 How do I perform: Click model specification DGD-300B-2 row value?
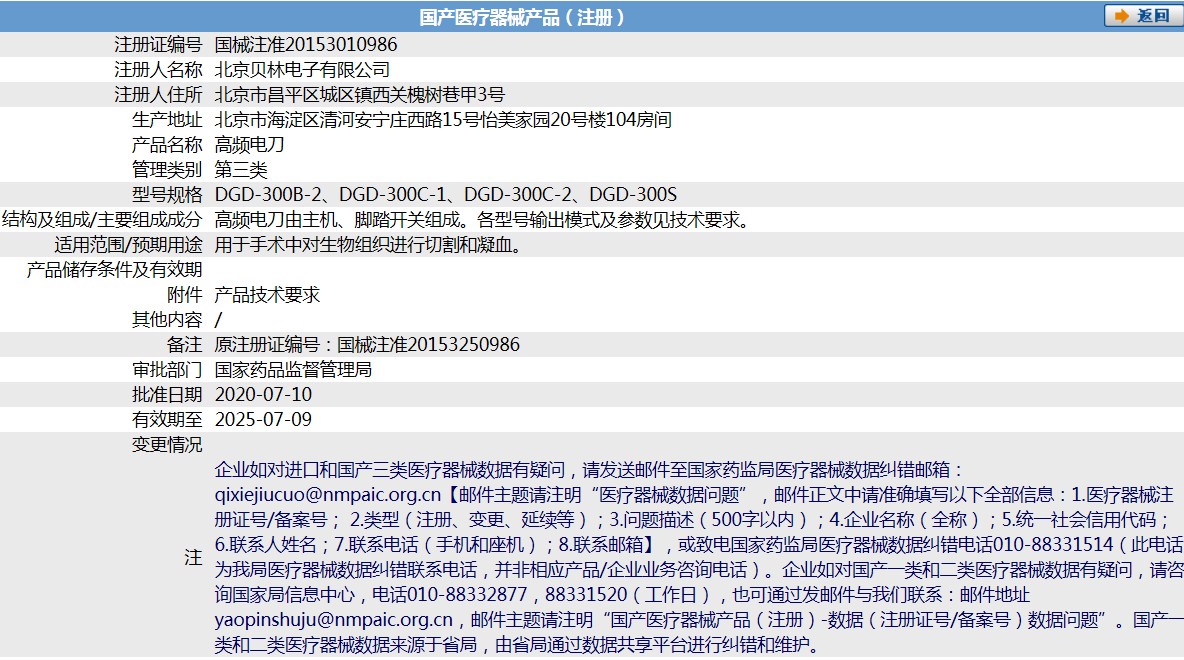446,194
